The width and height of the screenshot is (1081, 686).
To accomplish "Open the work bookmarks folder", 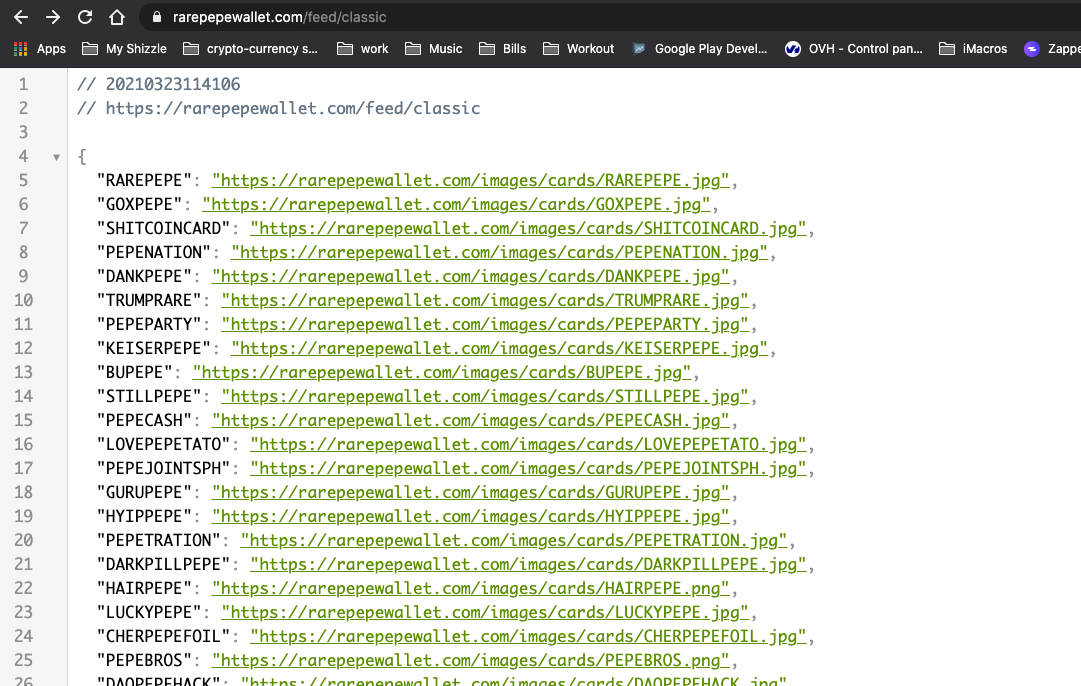I will (x=363, y=49).
